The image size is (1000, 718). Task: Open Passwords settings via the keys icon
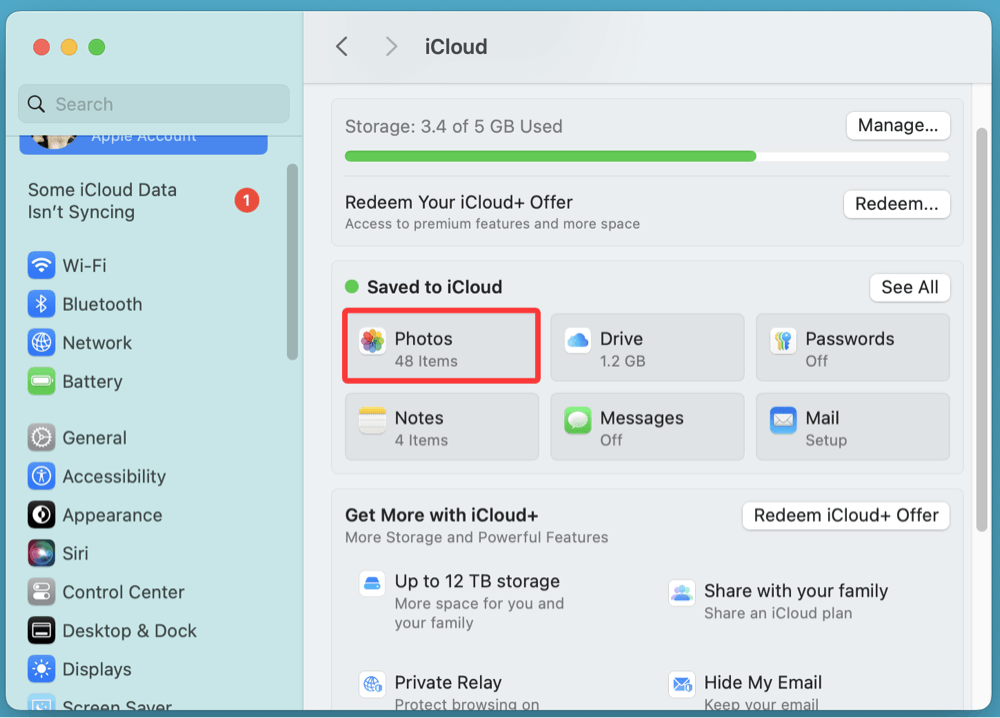pos(783,340)
